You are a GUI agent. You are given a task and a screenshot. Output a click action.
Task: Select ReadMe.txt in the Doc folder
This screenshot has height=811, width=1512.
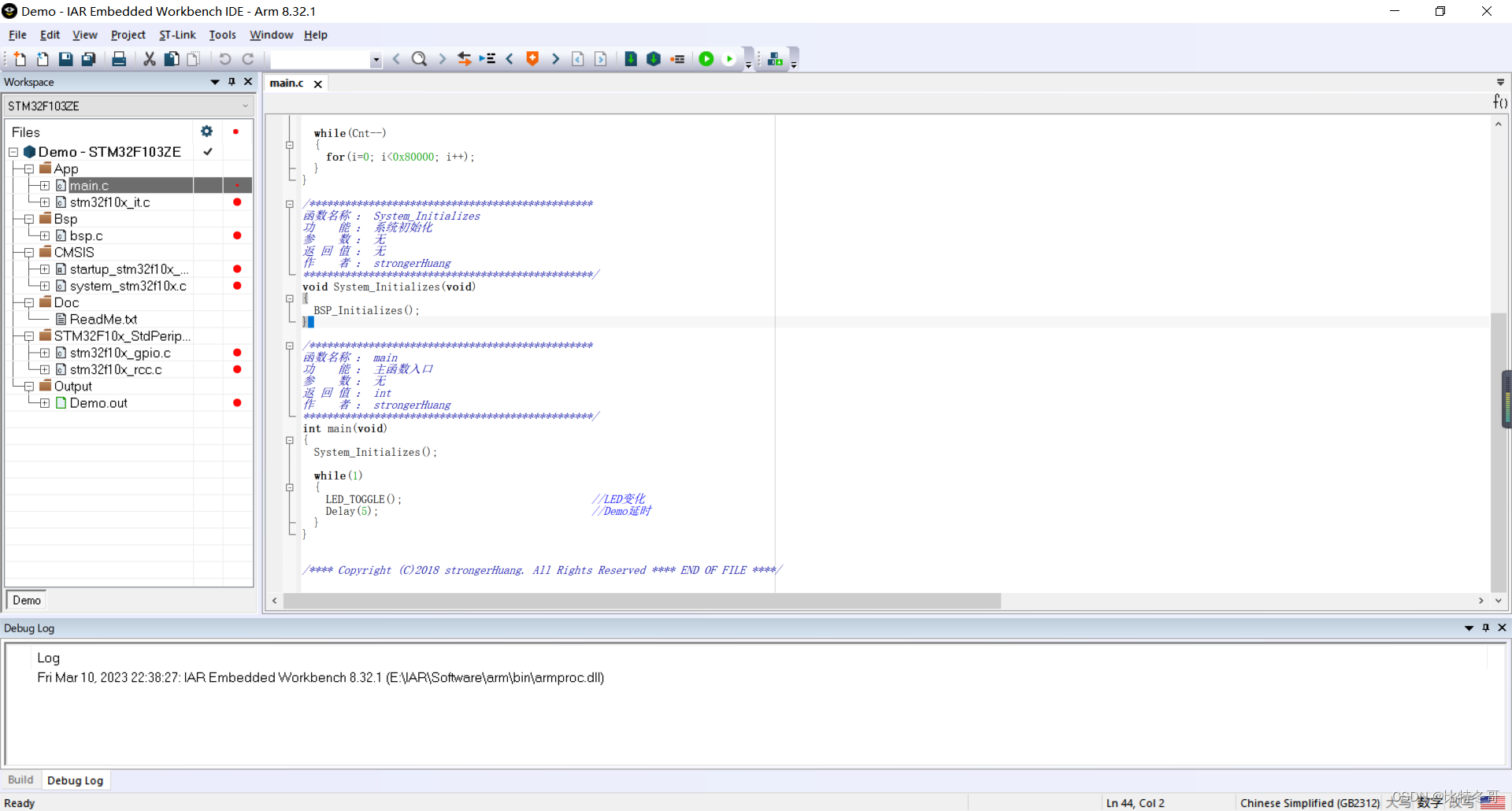pyautogui.click(x=103, y=320)
